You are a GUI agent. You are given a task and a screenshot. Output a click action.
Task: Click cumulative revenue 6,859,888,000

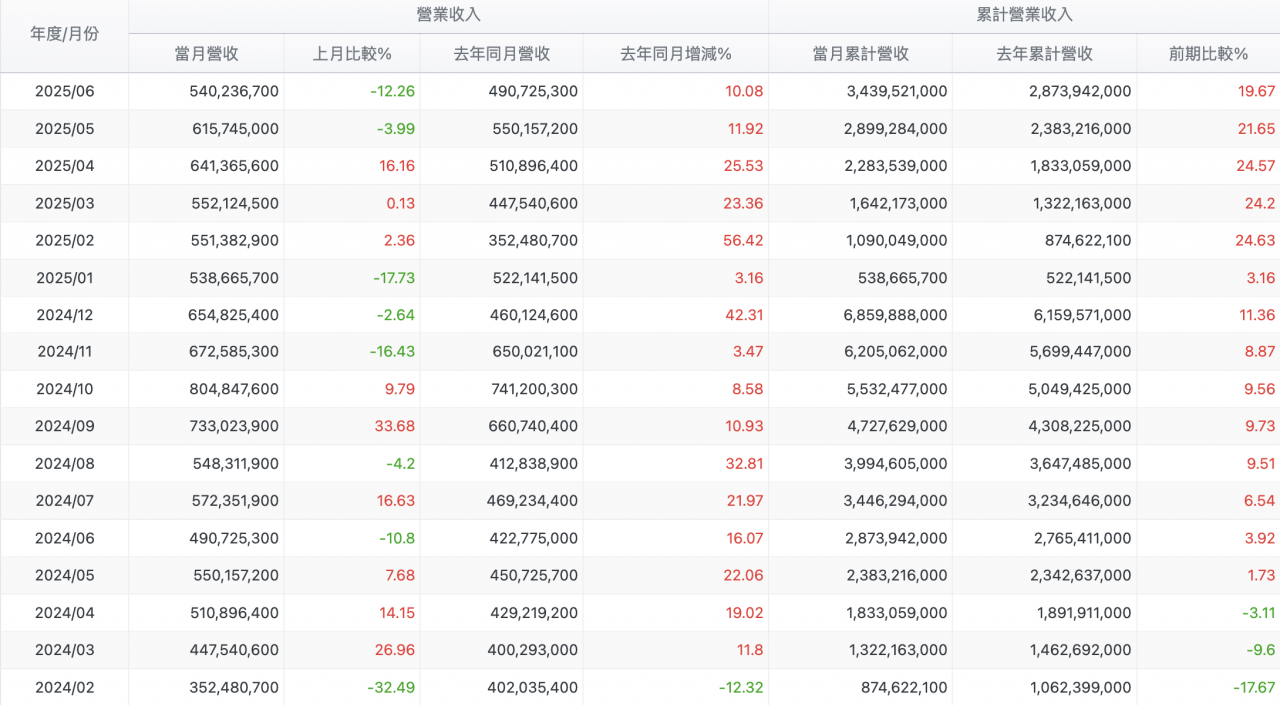click(896, 315)
